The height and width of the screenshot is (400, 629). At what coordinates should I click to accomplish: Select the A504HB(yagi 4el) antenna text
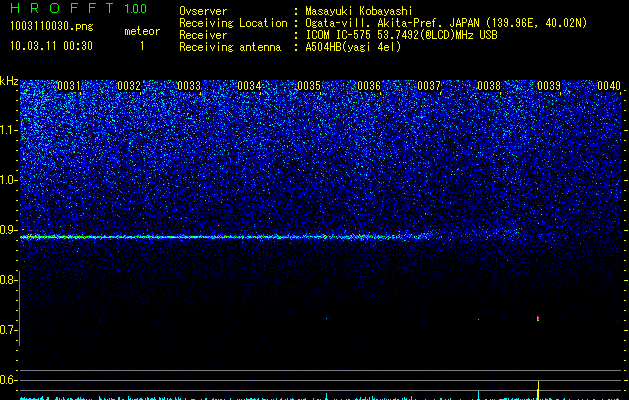[353, 47]
